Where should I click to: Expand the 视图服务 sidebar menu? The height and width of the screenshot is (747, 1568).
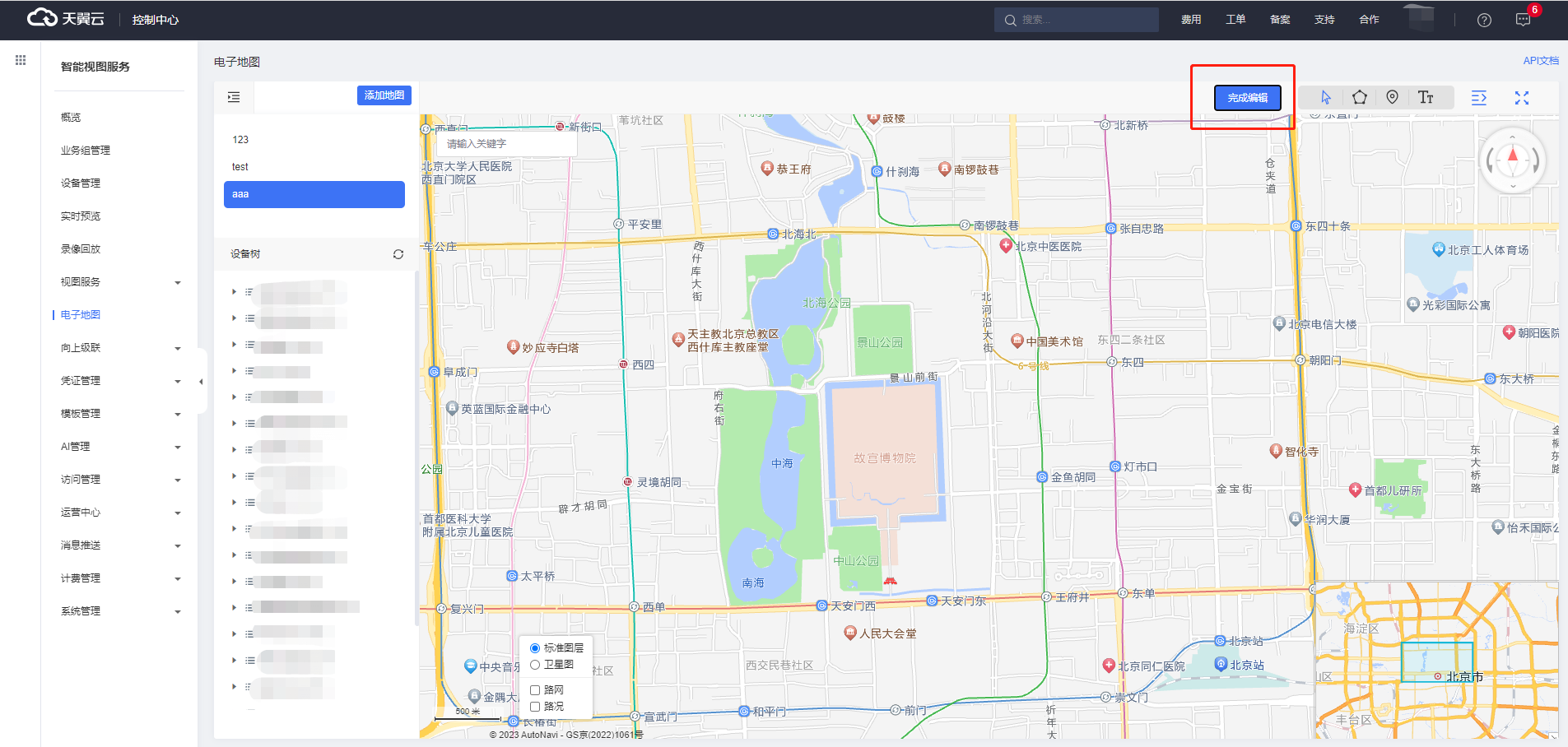119,282
